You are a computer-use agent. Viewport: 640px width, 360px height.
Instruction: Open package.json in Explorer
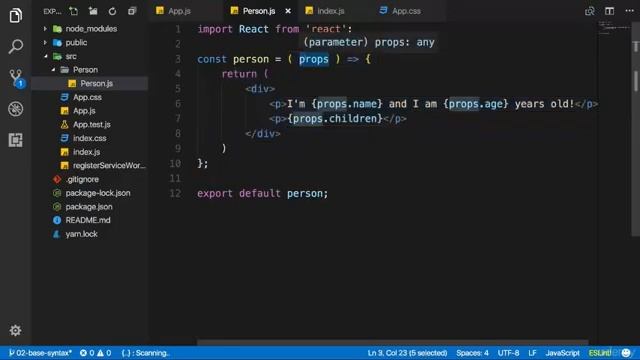(90, 207)
